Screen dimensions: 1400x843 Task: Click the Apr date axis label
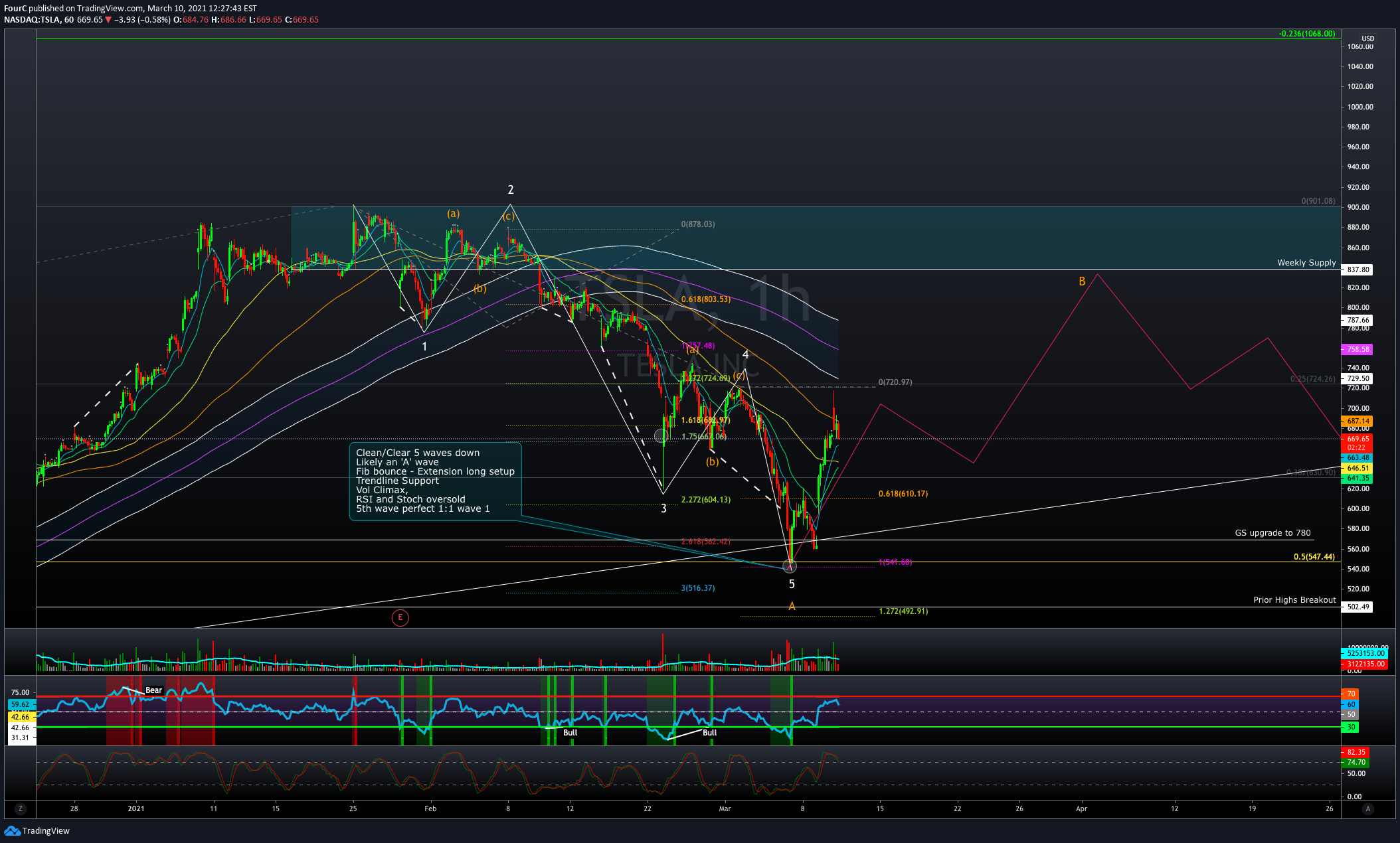point(1081,808)
